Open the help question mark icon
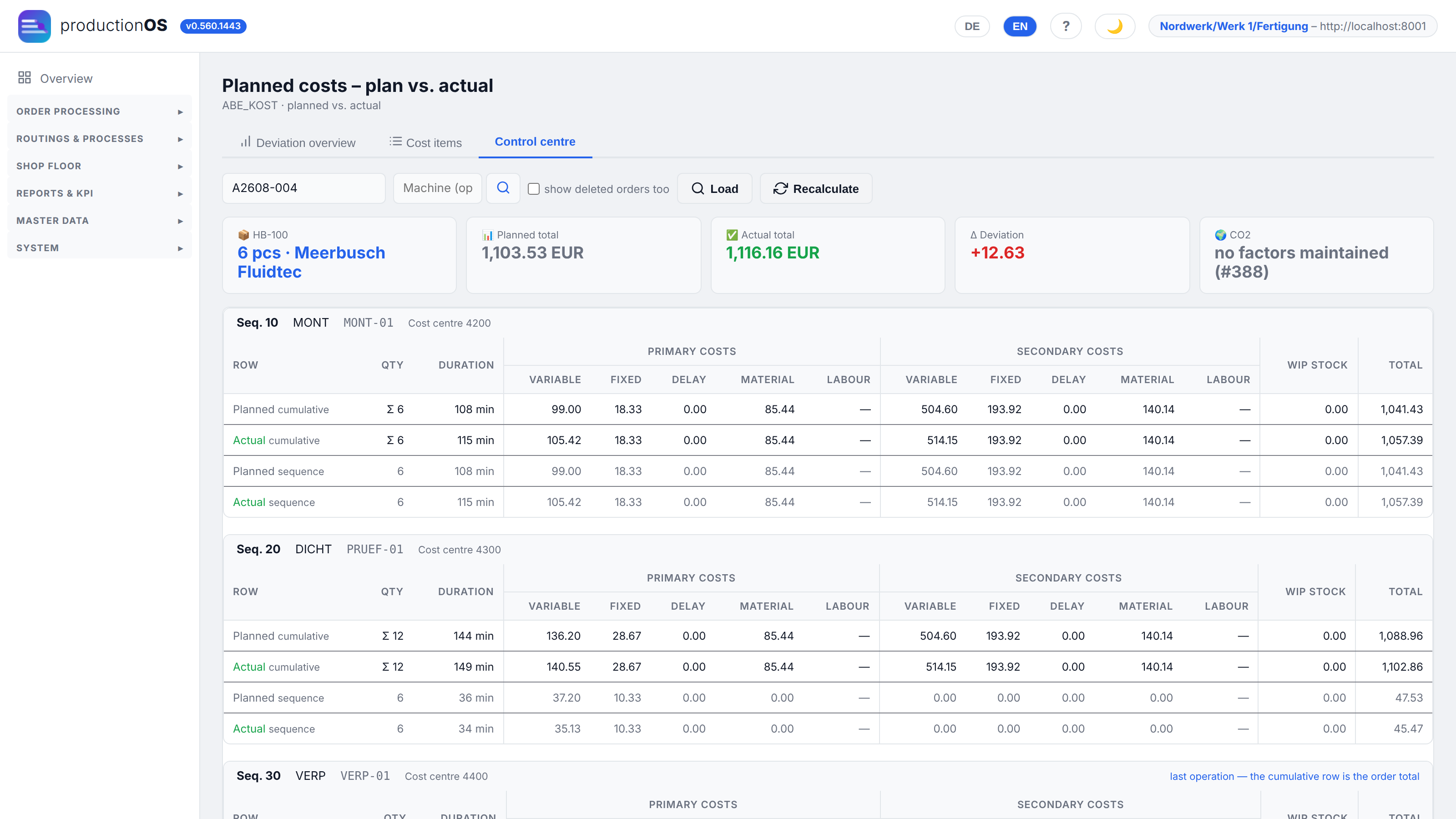The width and height of the screenshot is (1456, 819). coord(1066,26)
